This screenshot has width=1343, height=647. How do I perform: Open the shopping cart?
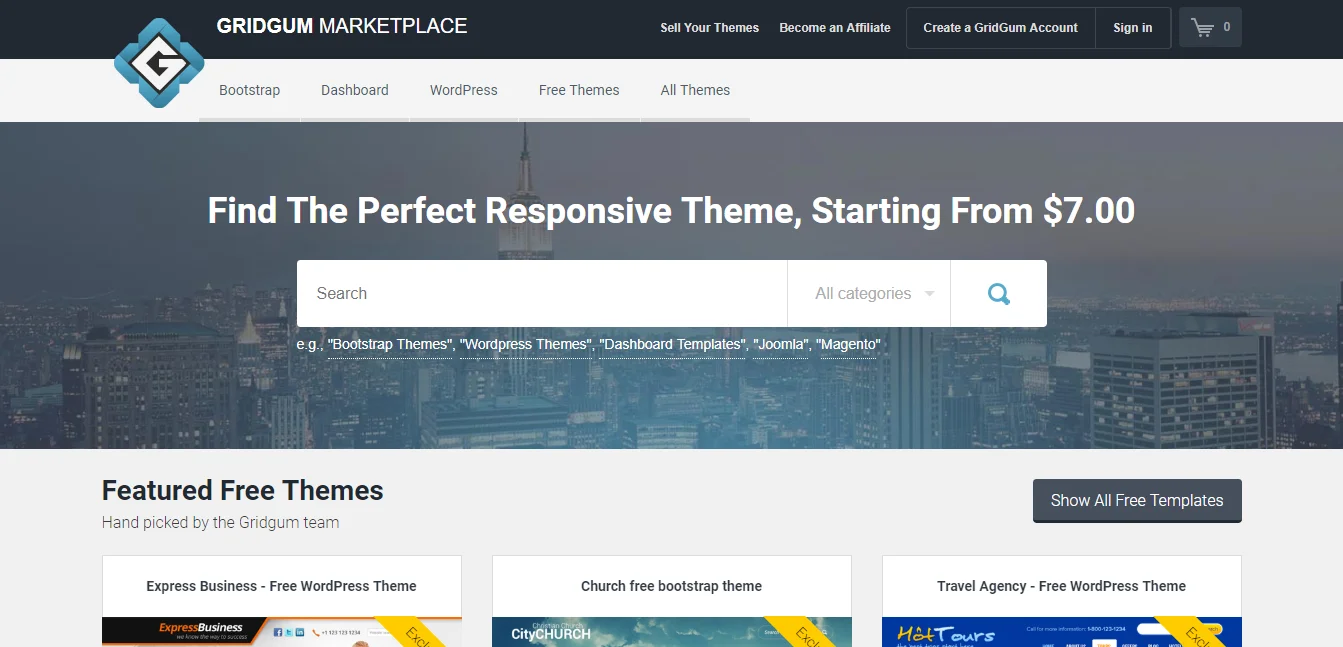click(x=1210, y=28)
